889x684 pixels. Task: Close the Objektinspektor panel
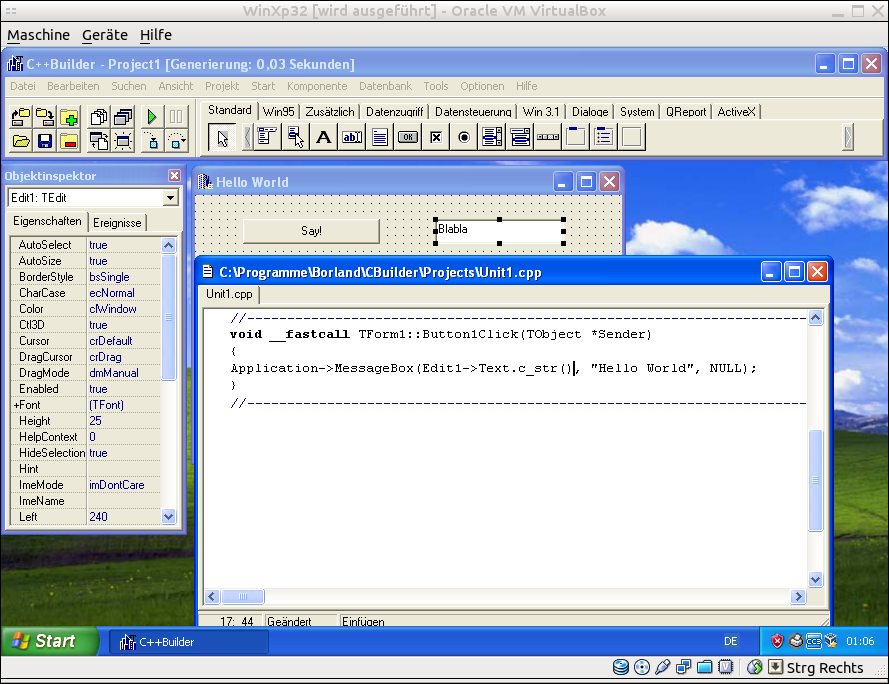pyautogui.click(x=174, y=176)
